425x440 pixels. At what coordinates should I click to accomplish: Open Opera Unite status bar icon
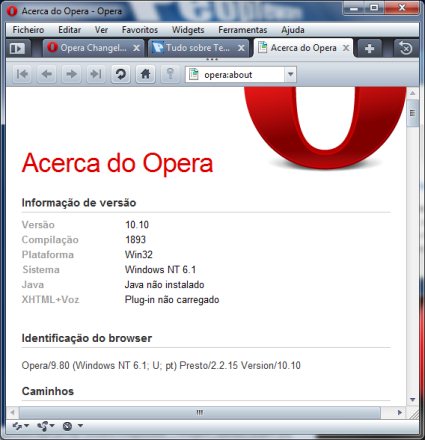tap(46, 426)
